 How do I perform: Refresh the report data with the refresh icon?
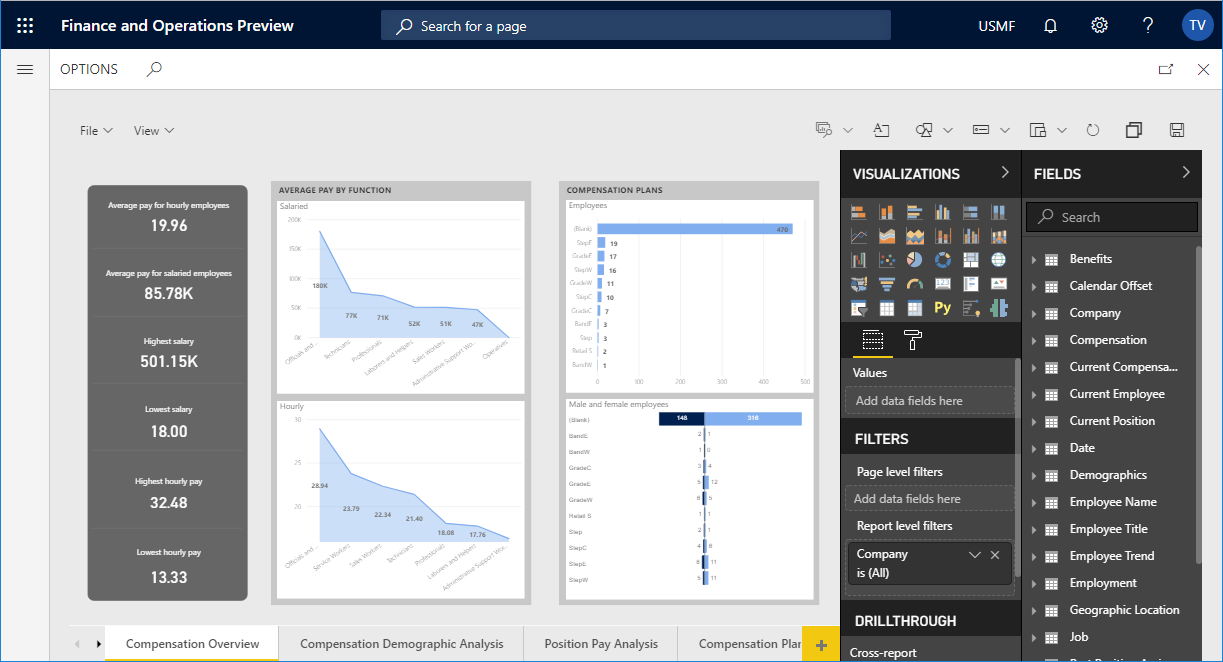(x=1092, y=129)
